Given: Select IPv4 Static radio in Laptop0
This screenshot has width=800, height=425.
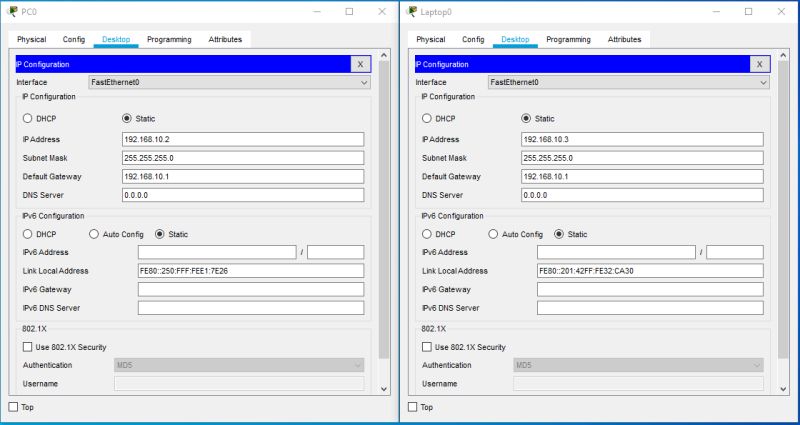Looking at the screenshot, I should [x=526, y=118].
